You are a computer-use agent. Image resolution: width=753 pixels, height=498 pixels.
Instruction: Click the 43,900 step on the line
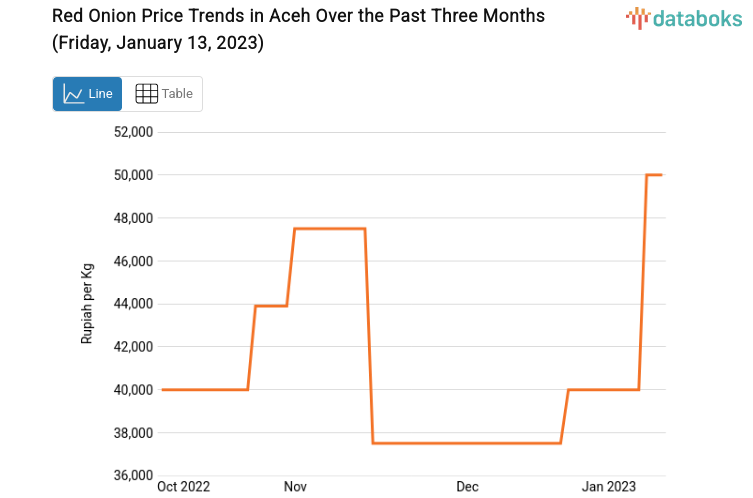271,306
